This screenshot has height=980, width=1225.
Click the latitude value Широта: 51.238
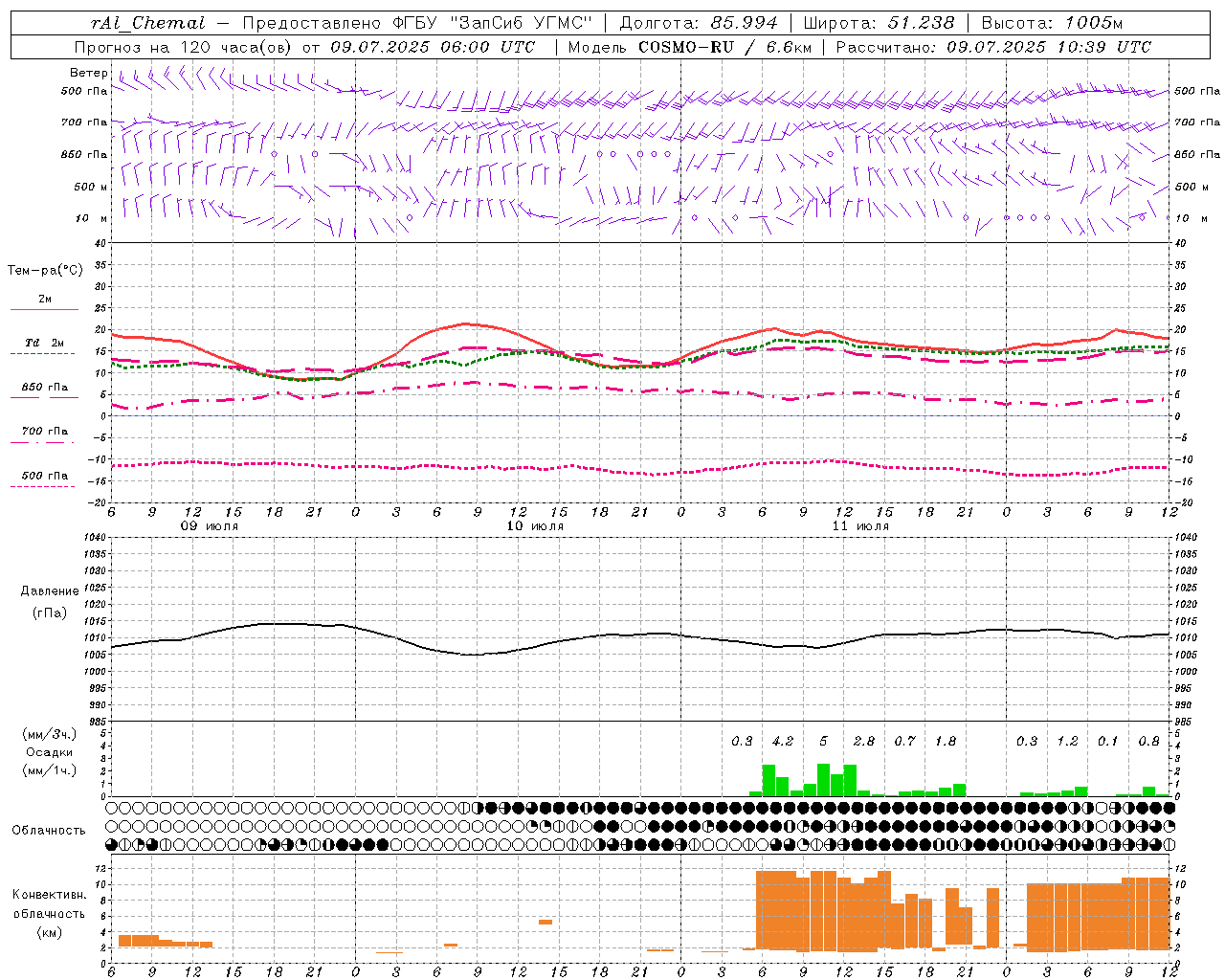879,23
